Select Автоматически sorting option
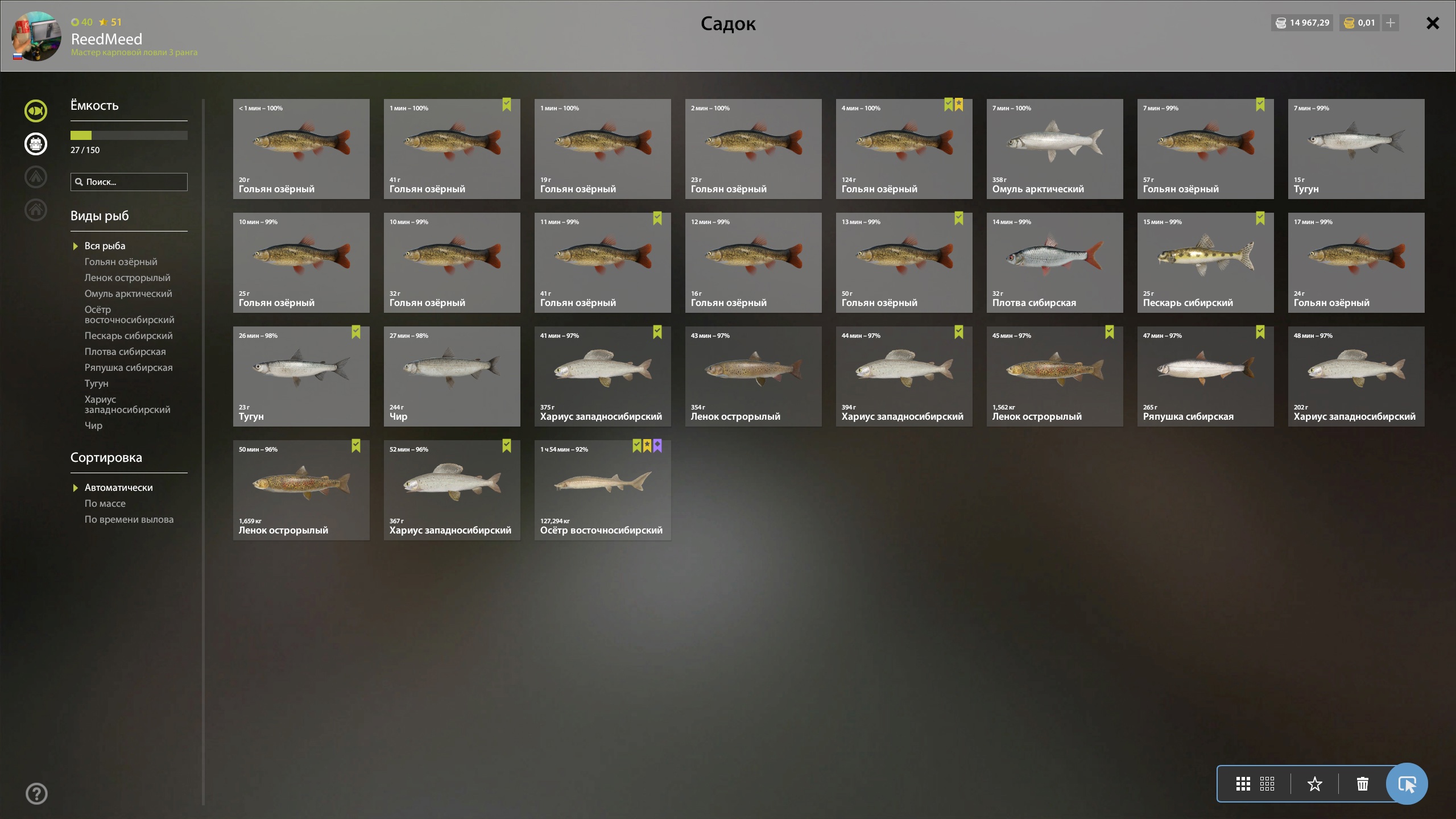Image resolution: width=1456 pixels, height=819 pixels. click(x=118, y=487)
